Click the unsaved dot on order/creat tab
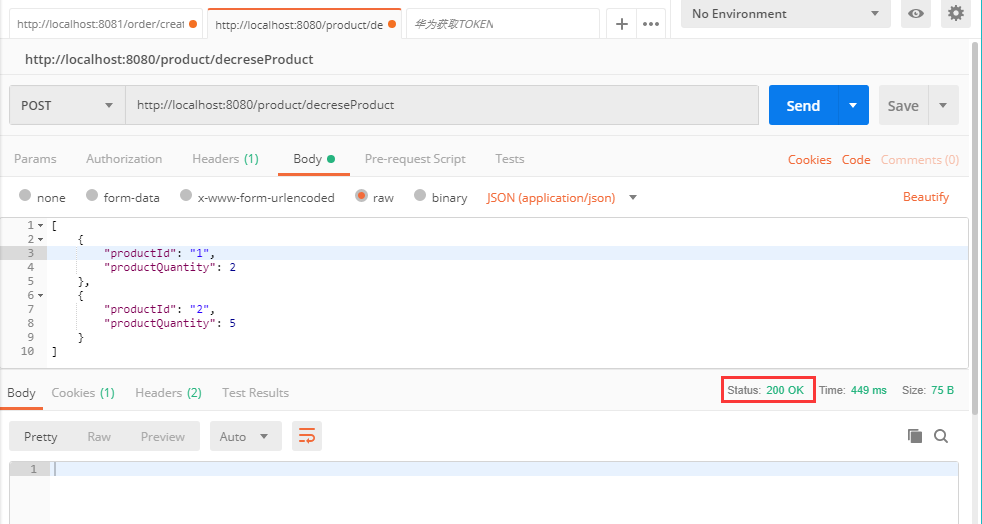Image resolution: width=982 pixels, height=524 pixels. pyautogui.click(x=193, y=24)
